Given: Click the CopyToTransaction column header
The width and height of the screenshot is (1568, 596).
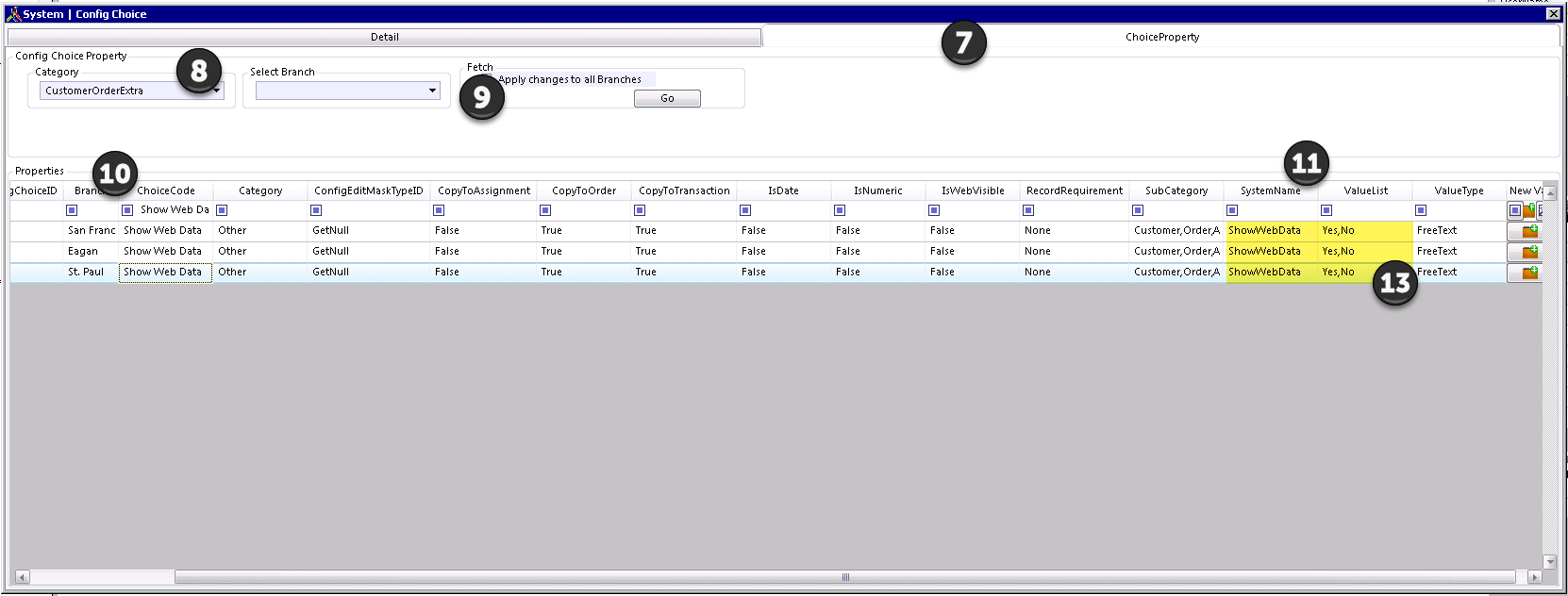Looking at the screenshot, I should click(684, 190).
